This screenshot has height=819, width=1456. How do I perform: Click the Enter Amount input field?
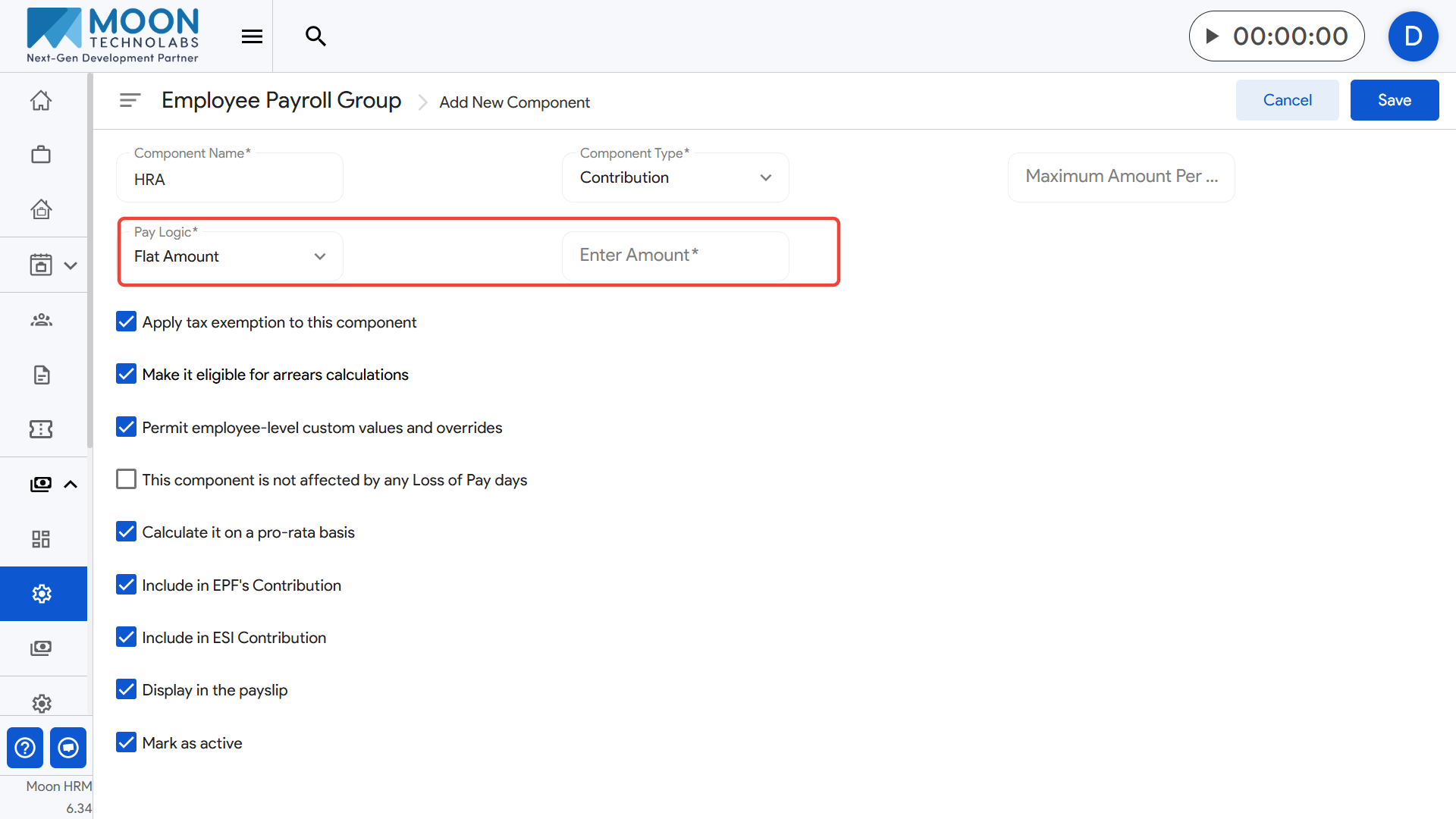pos(675,256)
